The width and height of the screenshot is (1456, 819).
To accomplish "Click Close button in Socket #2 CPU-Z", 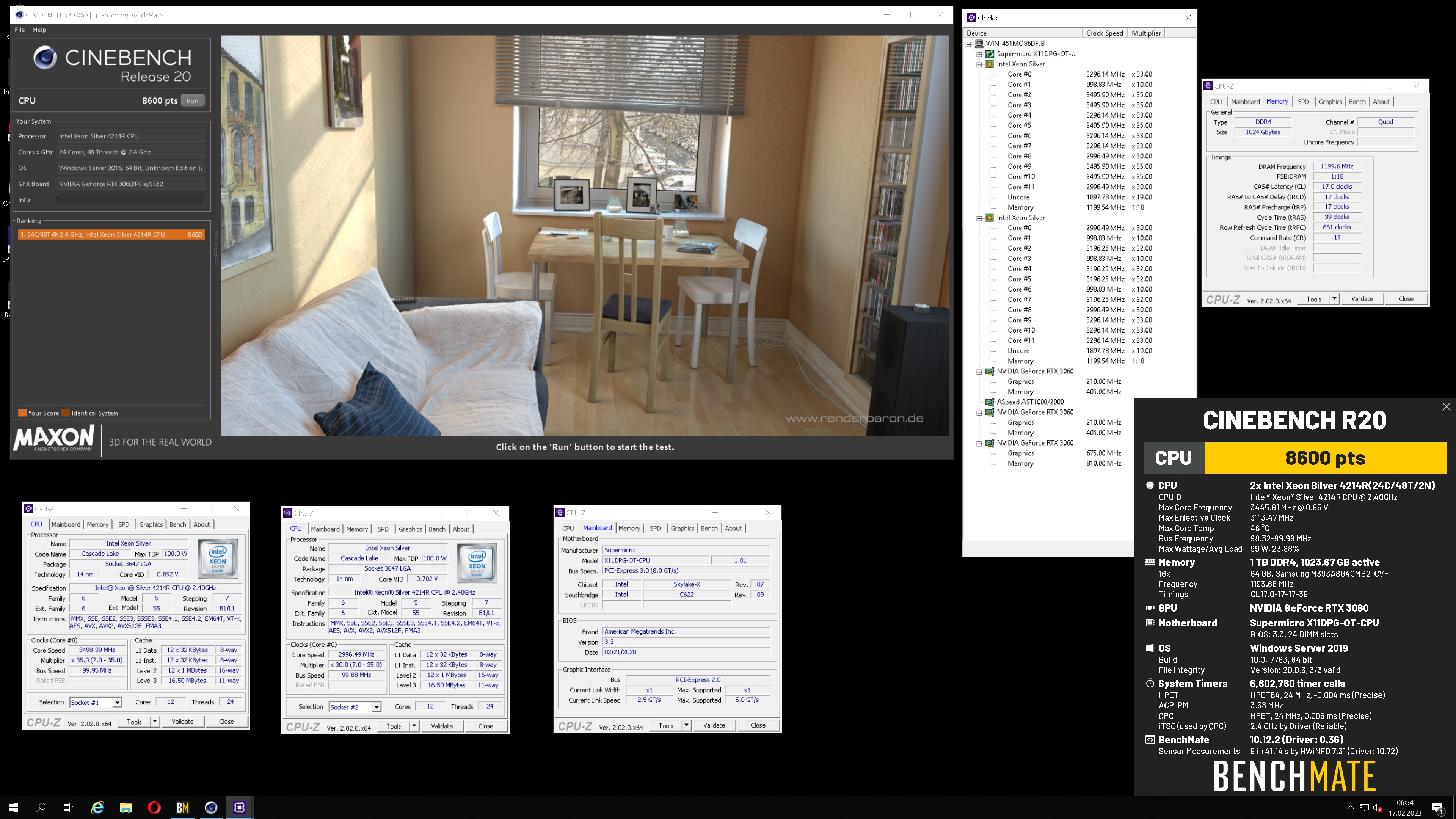I will 485,726.
